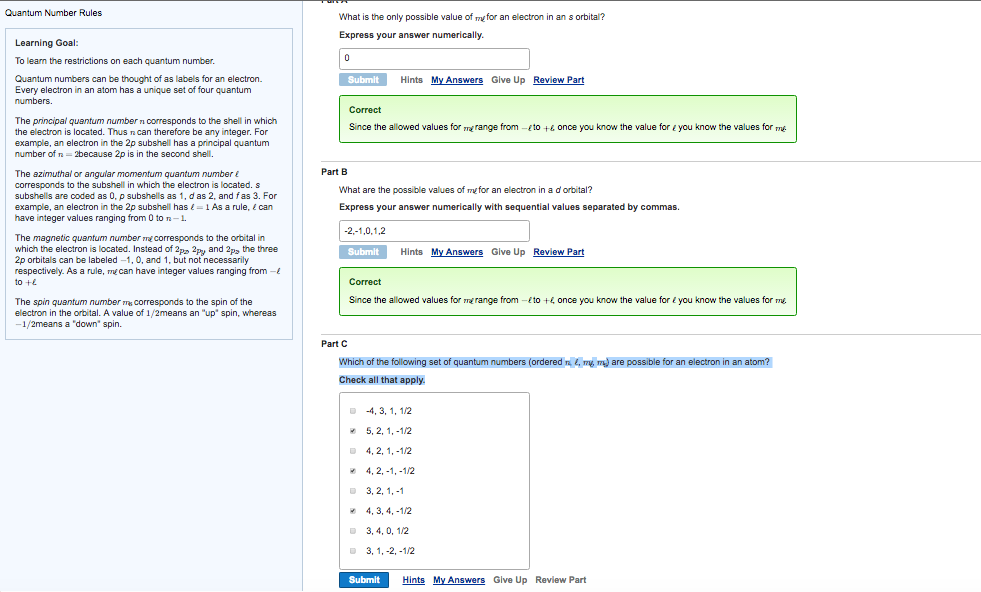Check the "3, 2, 1, -1" option
Screen dimensions: 981x592
point(352,490)
